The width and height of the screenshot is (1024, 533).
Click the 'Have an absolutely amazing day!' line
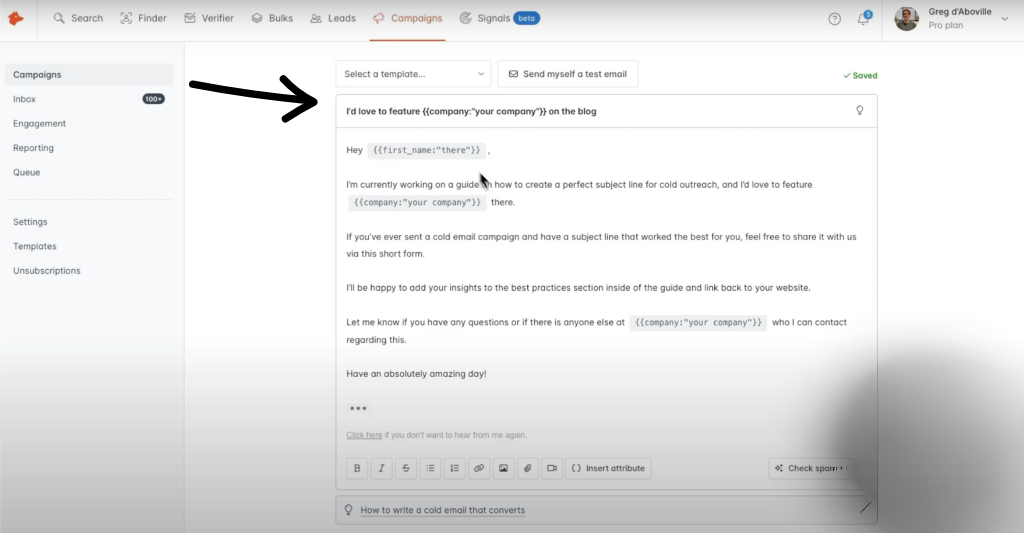tap(416, 374)
